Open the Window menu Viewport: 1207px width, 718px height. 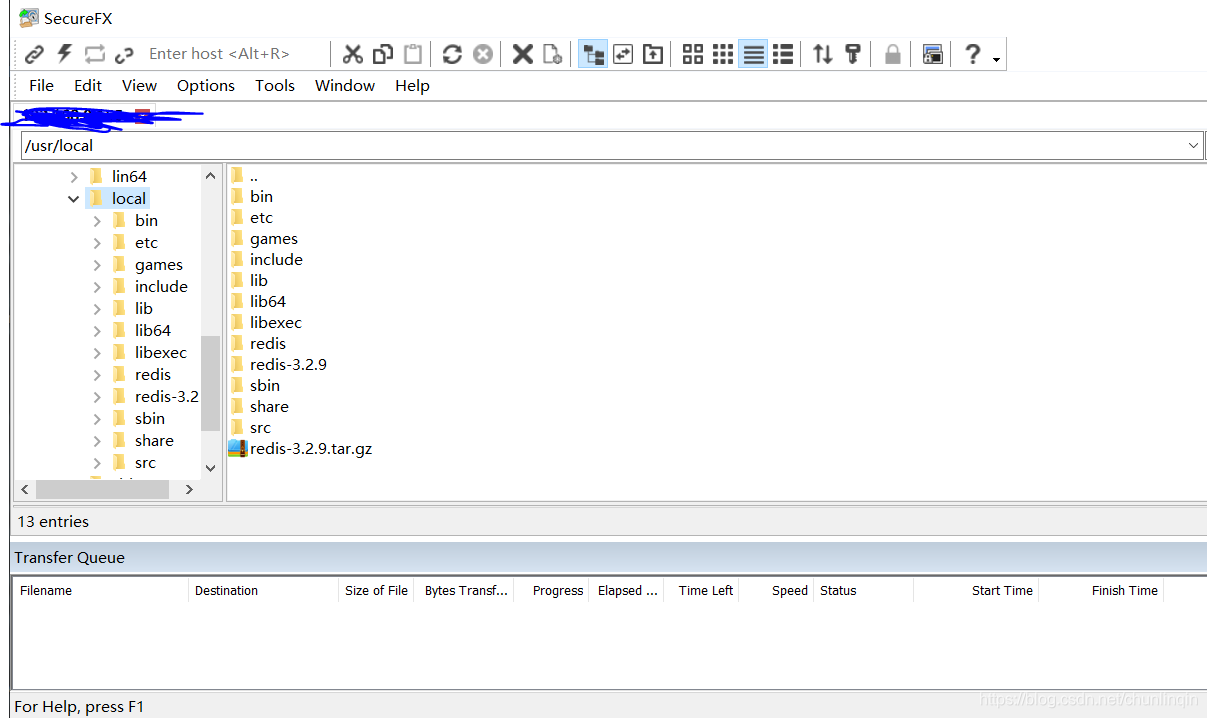pyautogui.click(x=345, y=86)
